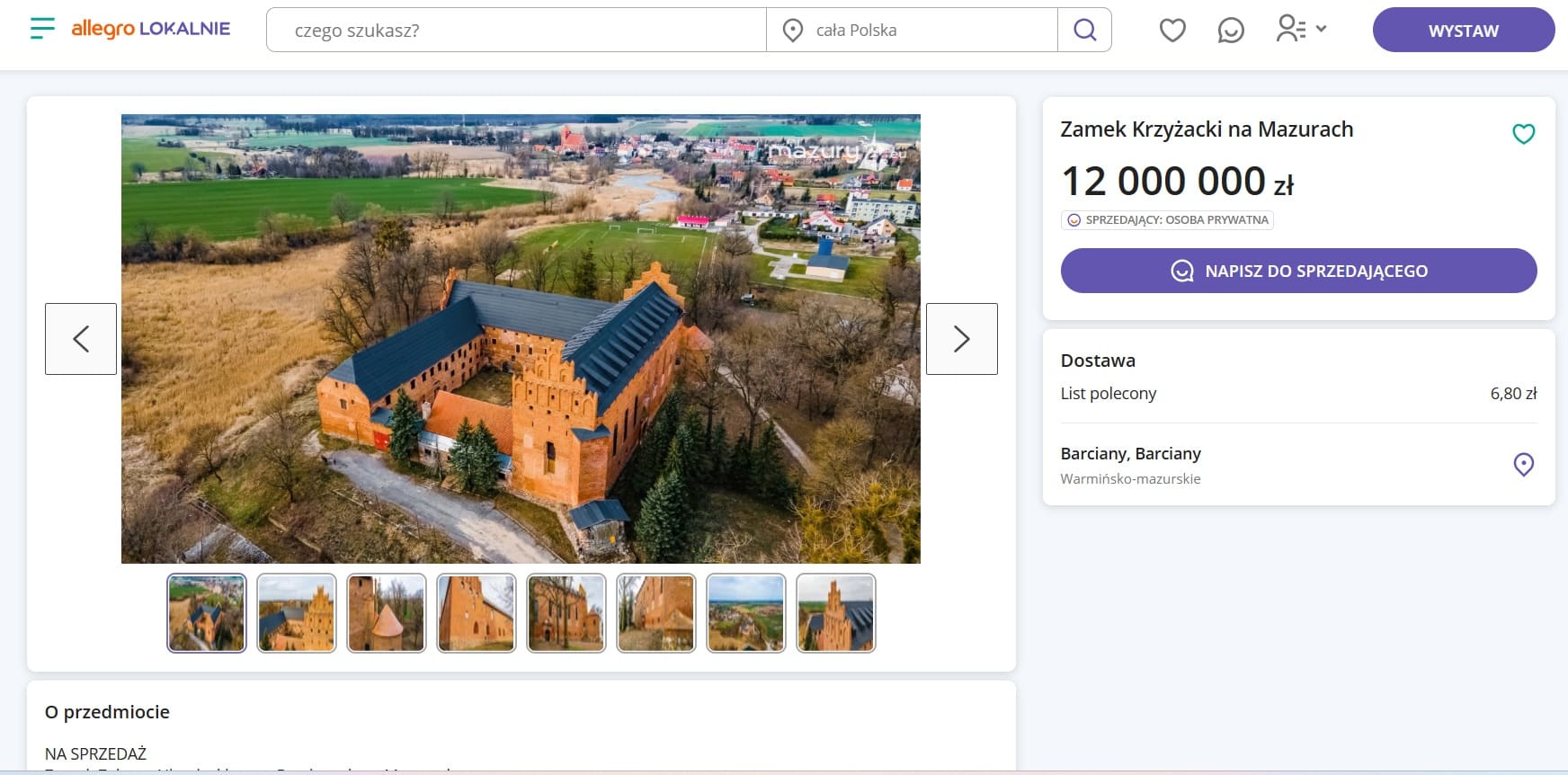Go to next gallery photo
The width and height of the screenshot is (1568, 775).
pyautogui.click(x=961, y=339)
